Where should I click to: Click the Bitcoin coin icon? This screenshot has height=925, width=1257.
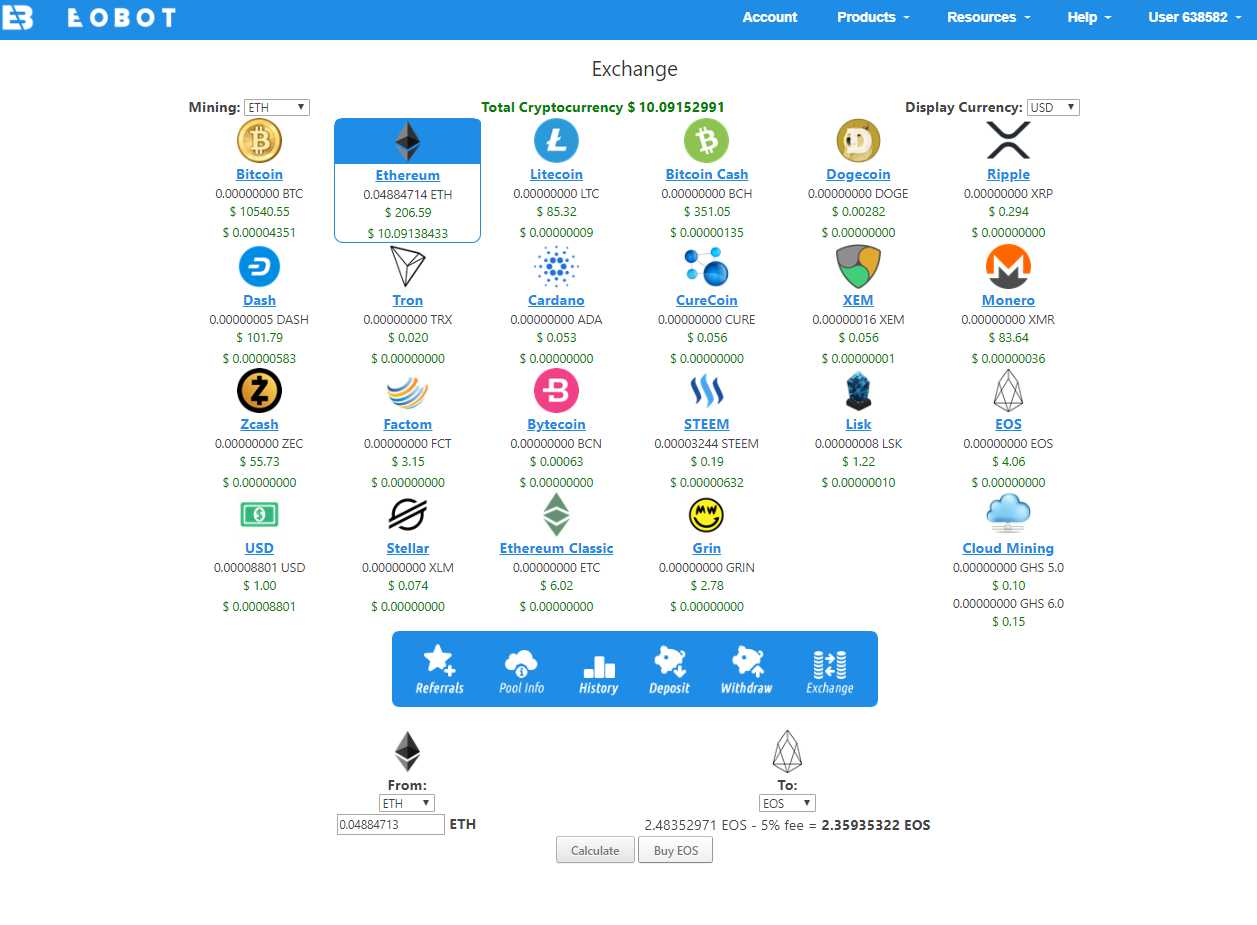coord(259,141)
